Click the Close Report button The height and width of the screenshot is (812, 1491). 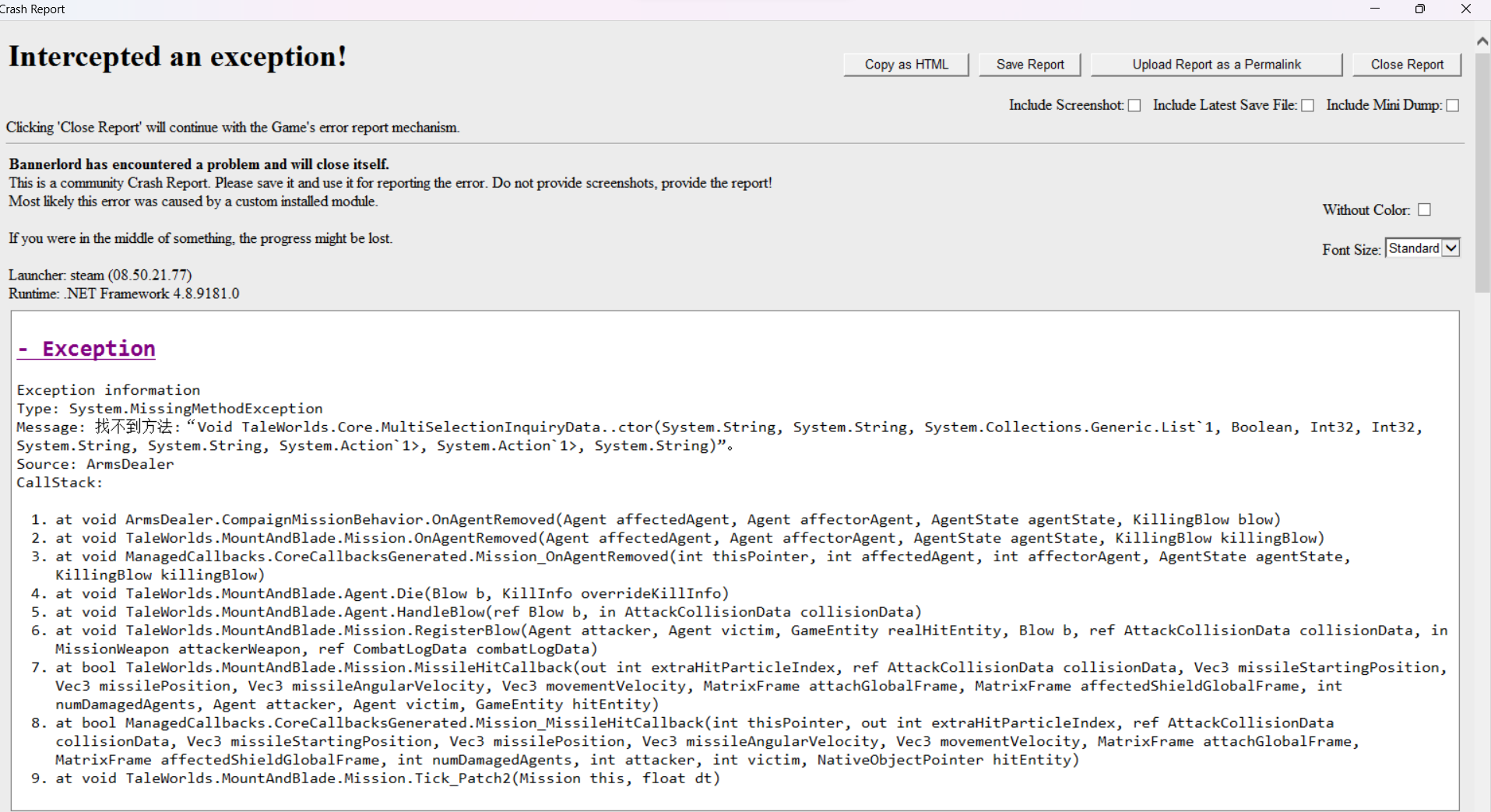coord(1406,65)
